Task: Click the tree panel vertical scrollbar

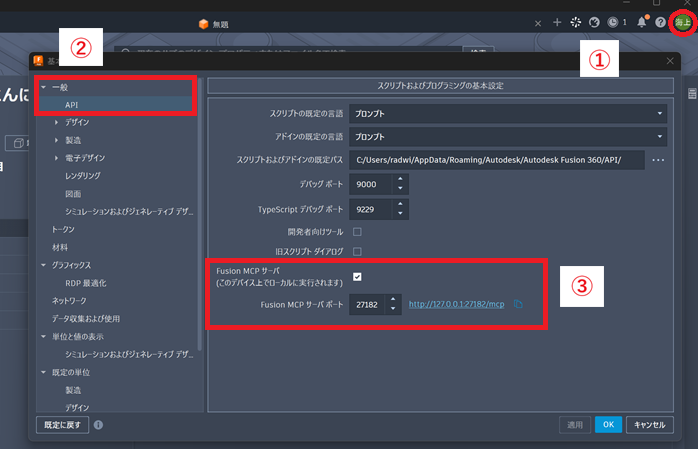Action: 200,214
